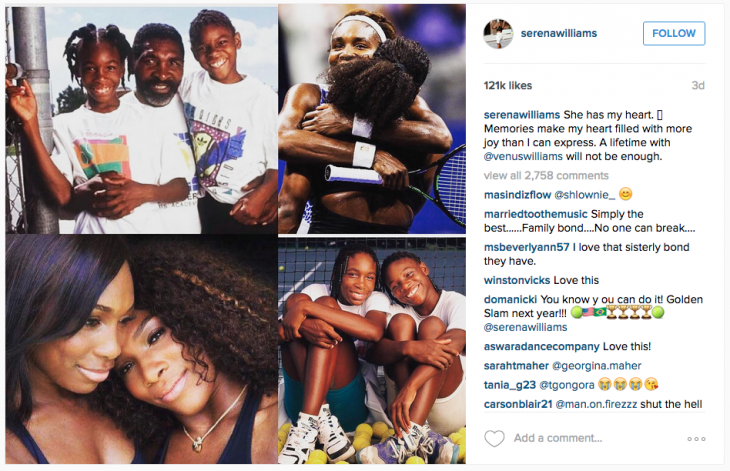Open masindizflow commenter profile

tap(517, 195)
